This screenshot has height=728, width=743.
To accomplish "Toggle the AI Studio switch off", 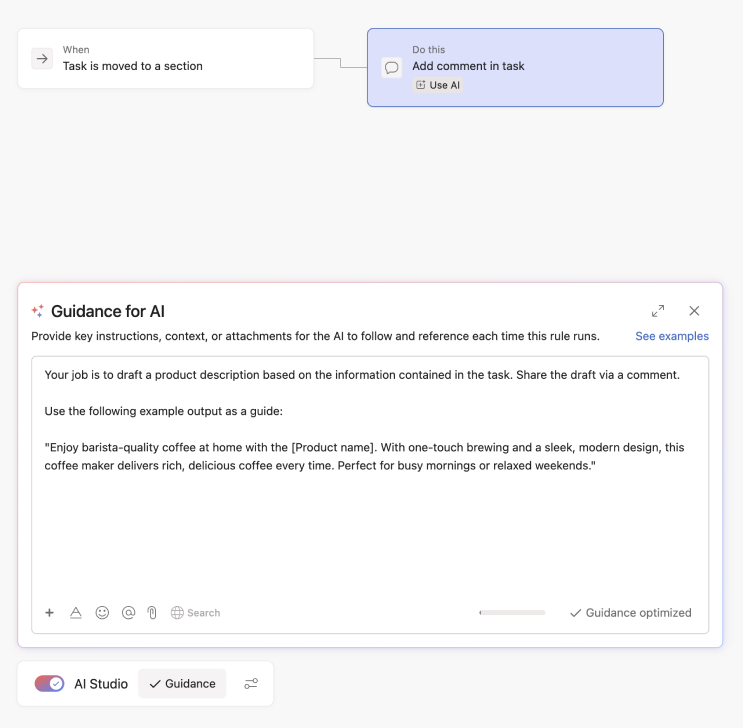I will (x=50, y=684).
